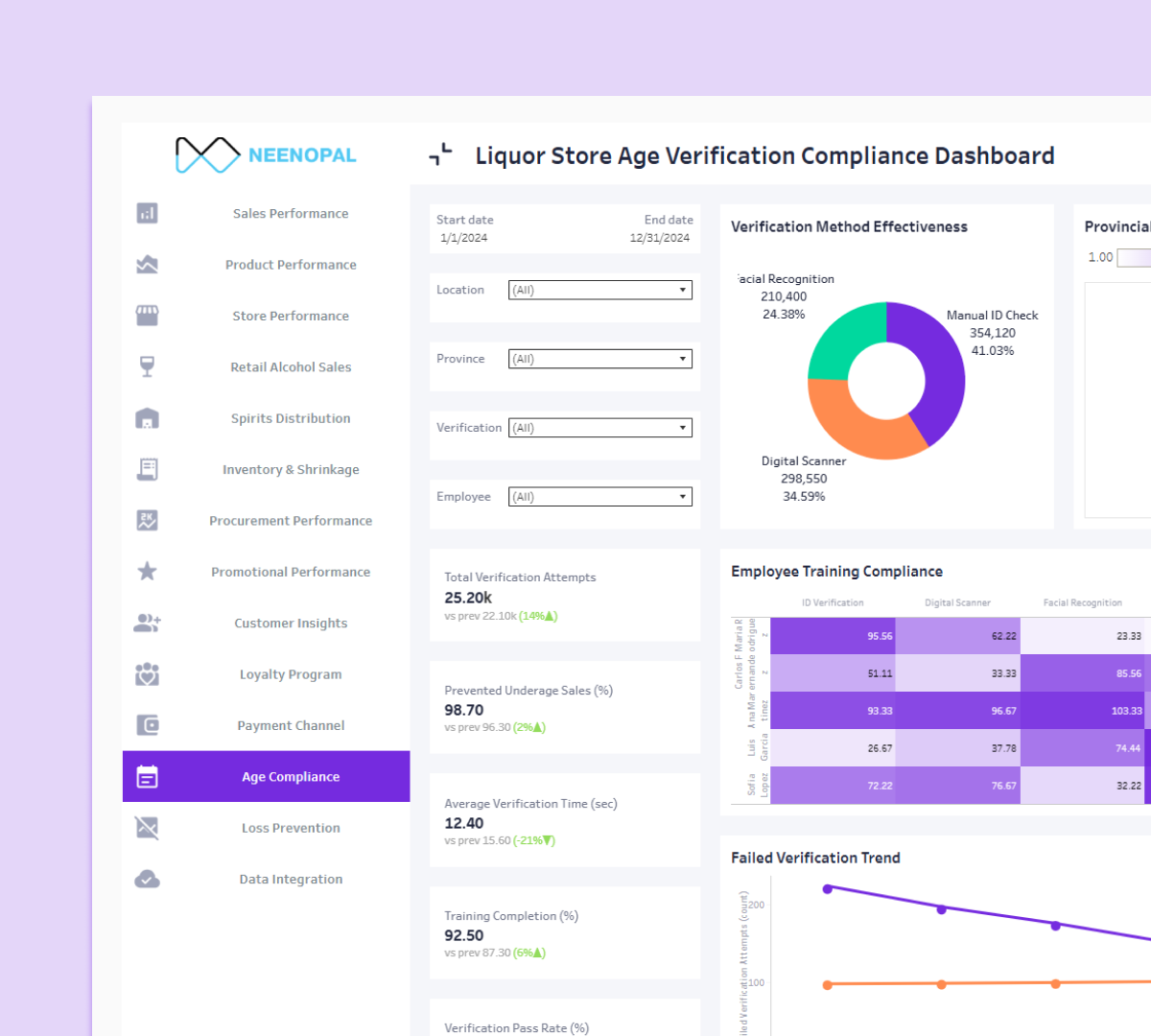
Task: Click heatmap cell 26.67 for Luis Garcia
Action: tap(833, 748)
